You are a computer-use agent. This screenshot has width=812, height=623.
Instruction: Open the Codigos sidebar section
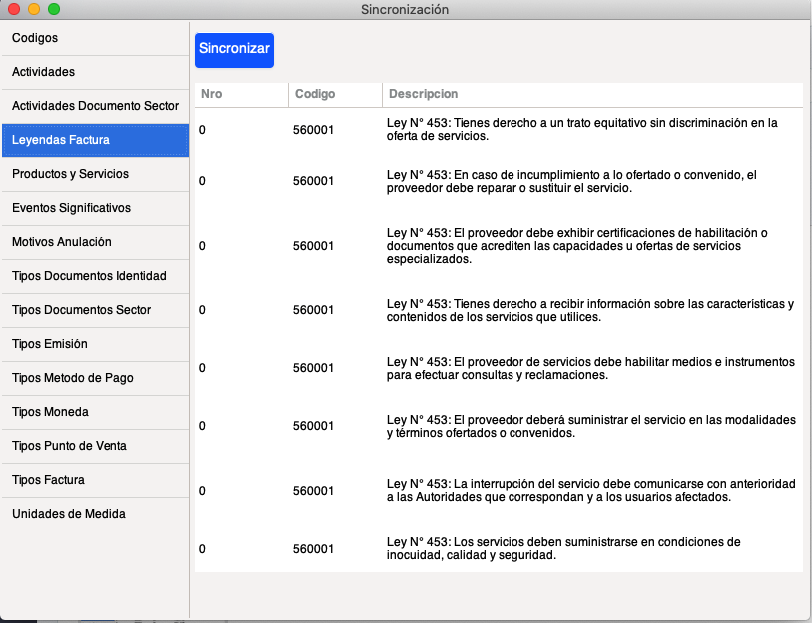point(95,38)
